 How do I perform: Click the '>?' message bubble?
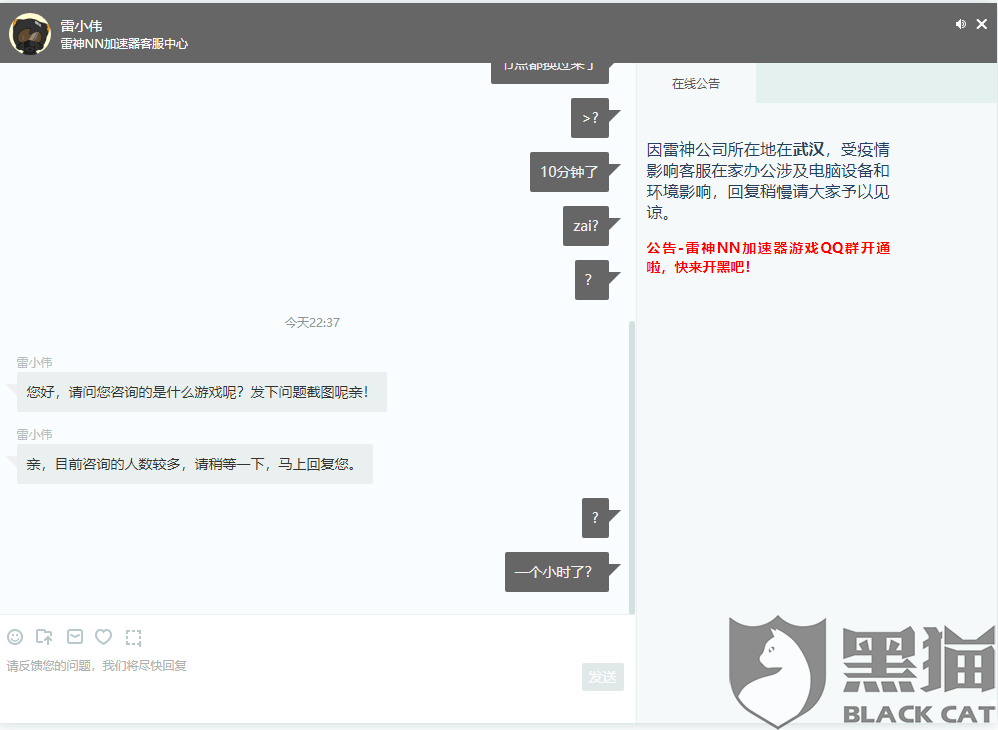[590, 118]
